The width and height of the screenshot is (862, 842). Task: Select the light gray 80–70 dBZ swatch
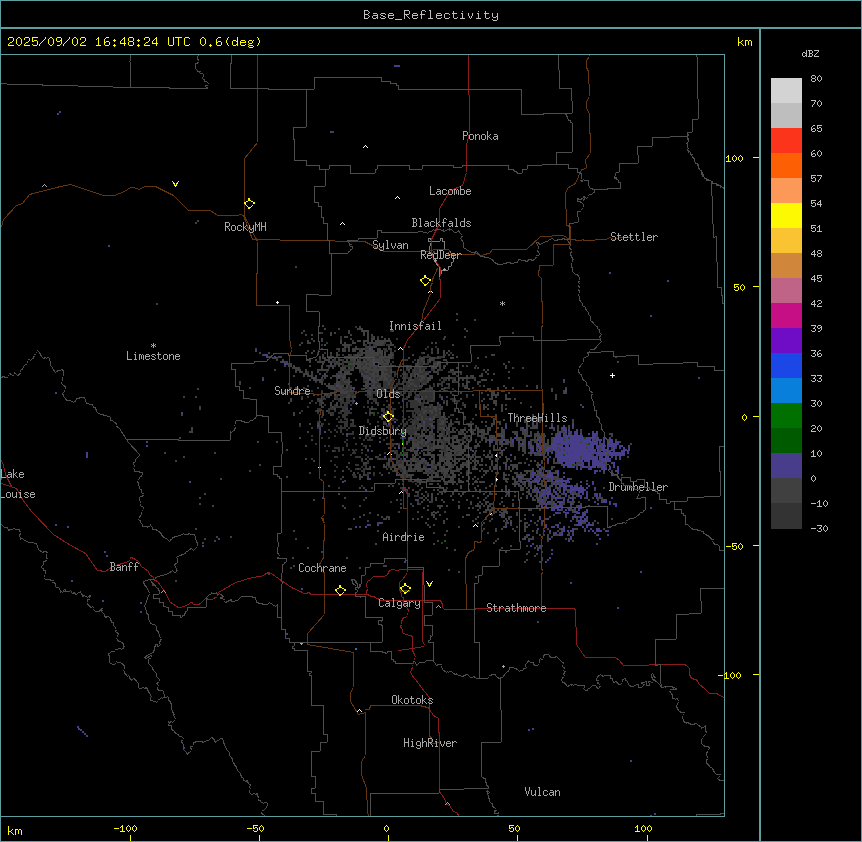pyautogui.click(x=786, y=91)
